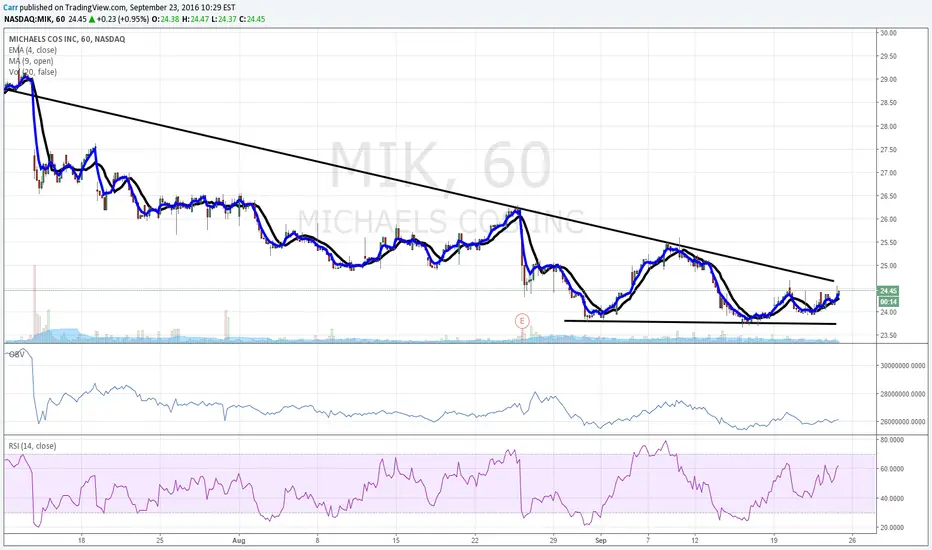
Task: Select the MICHAELS COS INC, 60, NASDAQ legend title
Action: pos(67,39)
